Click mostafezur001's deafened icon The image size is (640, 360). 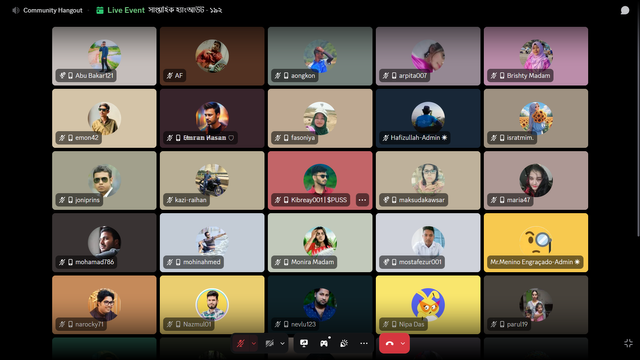386,262
